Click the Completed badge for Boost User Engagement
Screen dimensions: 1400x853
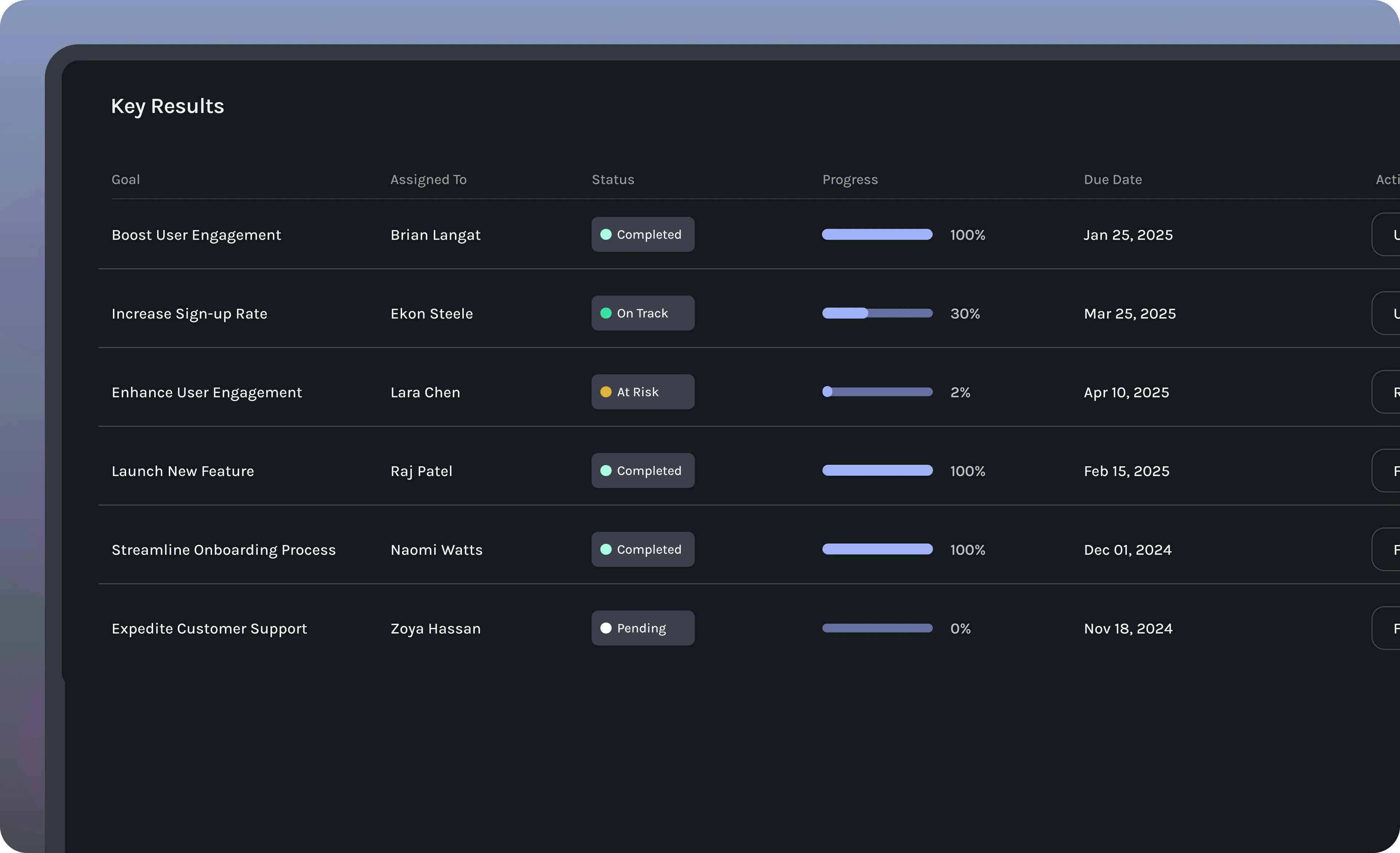click(x=643, y=234)
